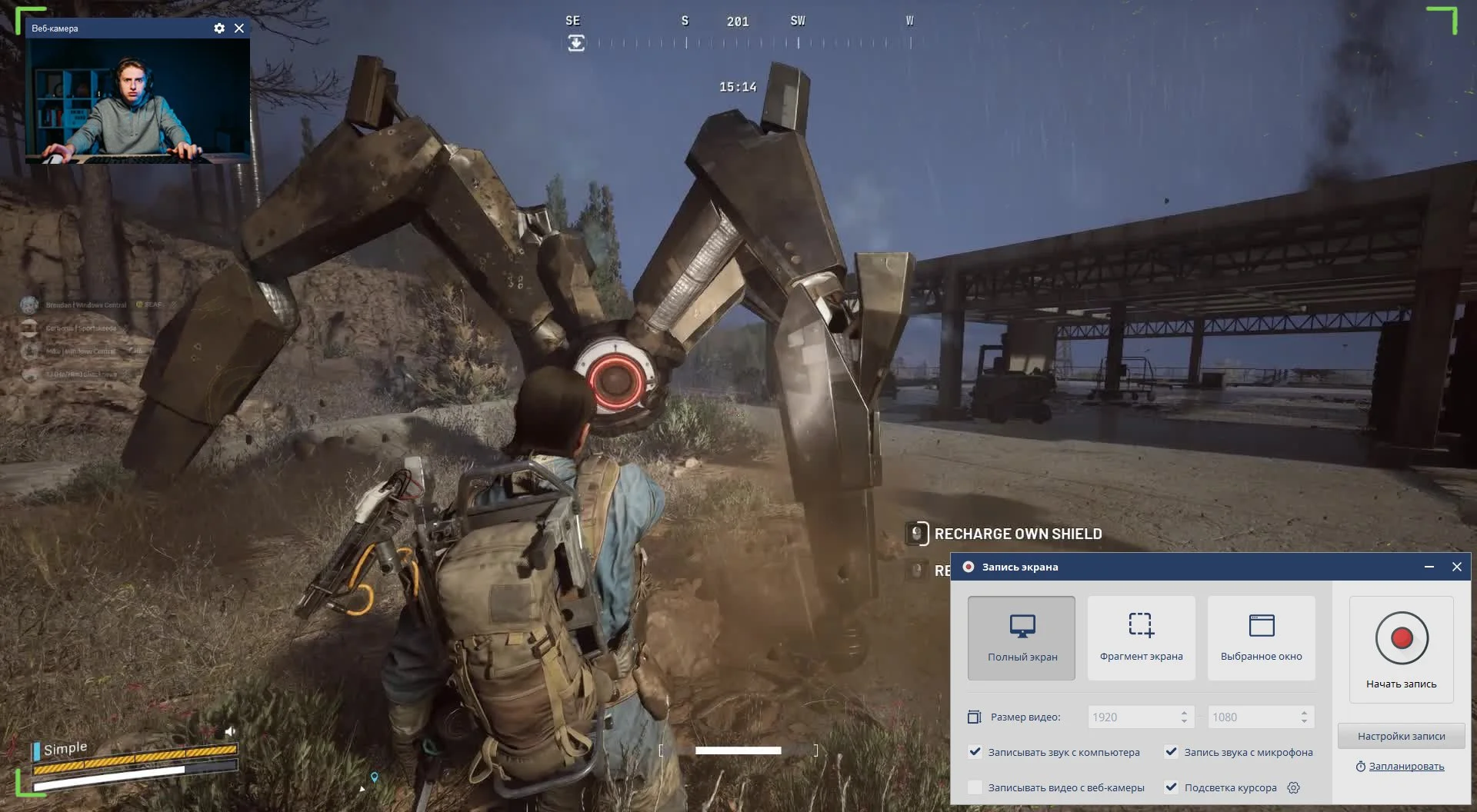The width and height of the screenshot is (1477, 812).
Task: Decrease video height with down arrow
Action: [x=1305, y=721]
